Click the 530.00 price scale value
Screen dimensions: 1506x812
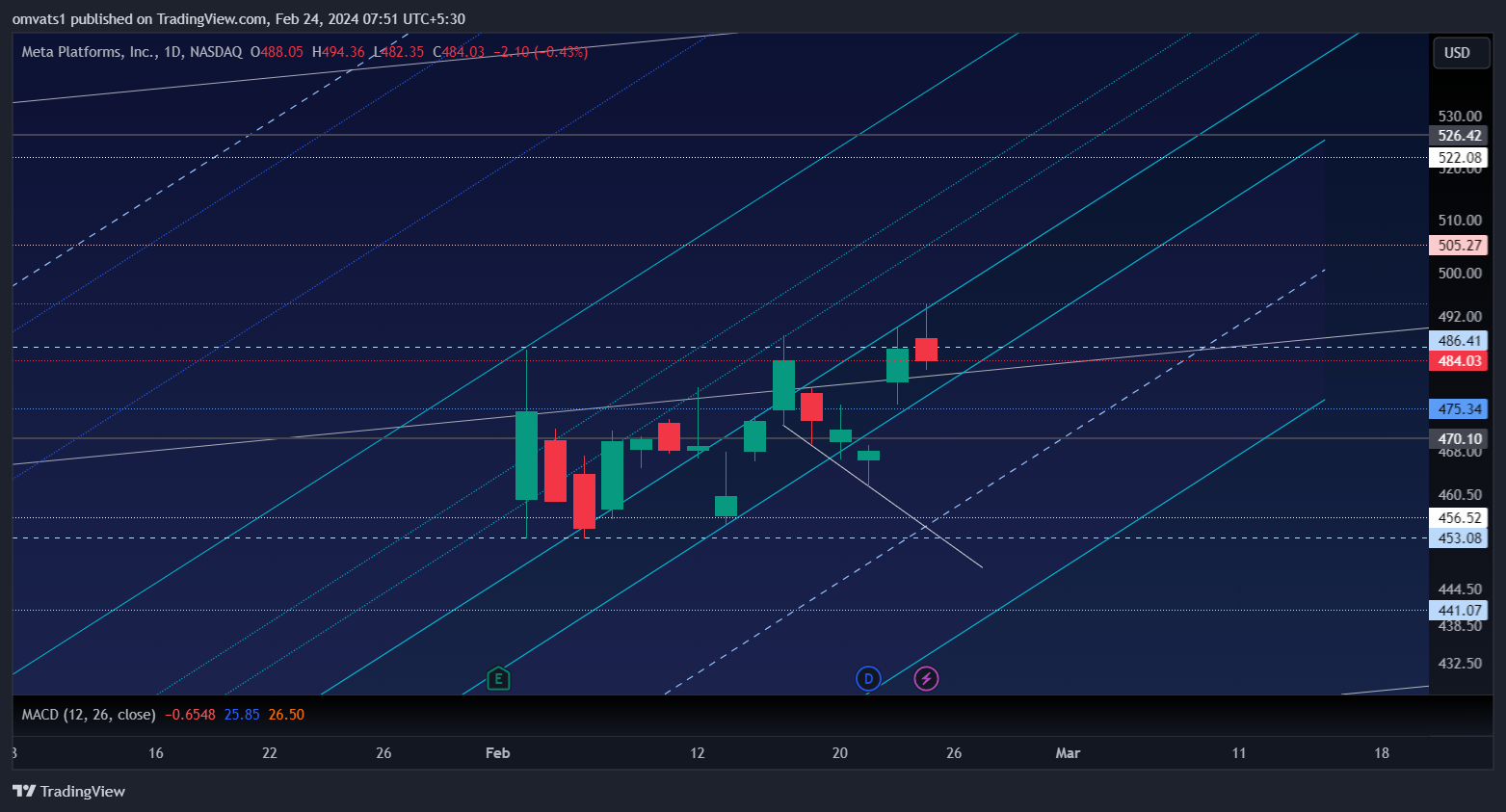pyautogui.click(x=1460, y=117)
